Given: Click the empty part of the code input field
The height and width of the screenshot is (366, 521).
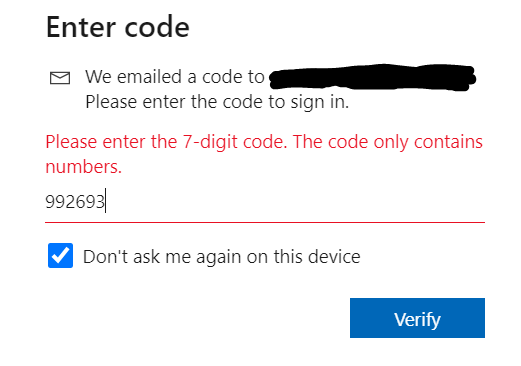Looking at the screenshot, I should [295, 202].
